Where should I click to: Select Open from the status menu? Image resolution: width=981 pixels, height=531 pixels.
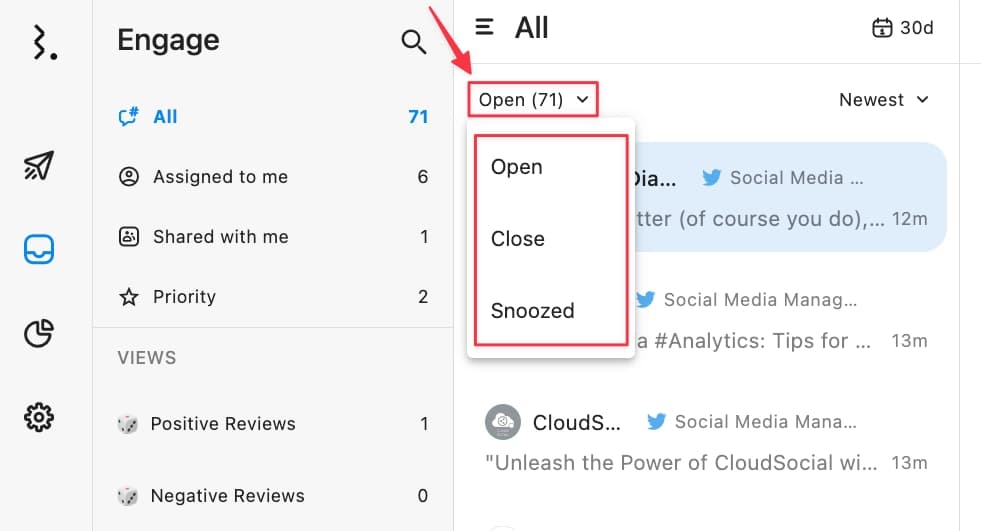click(x=517, y=167)
